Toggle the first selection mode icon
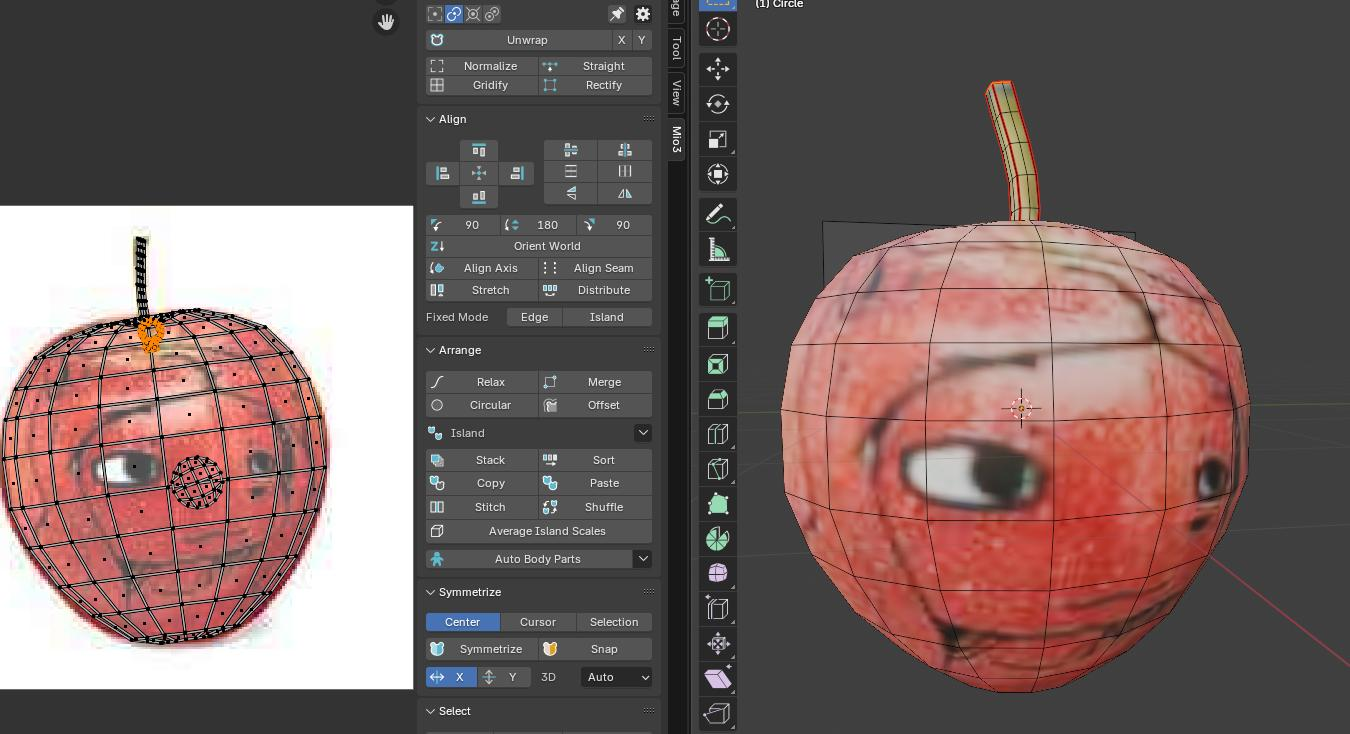Screen dimensions: 1350x734 point(435,14)
